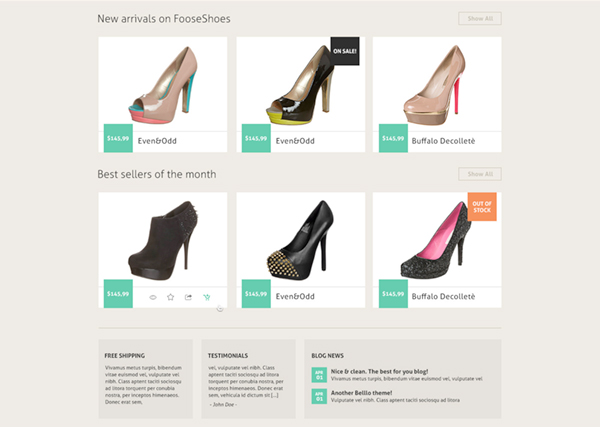Image resolution: width=600 pixels, height=427 pixels.
Task: Click Show All for New arrivals
Action: [480, 18]
